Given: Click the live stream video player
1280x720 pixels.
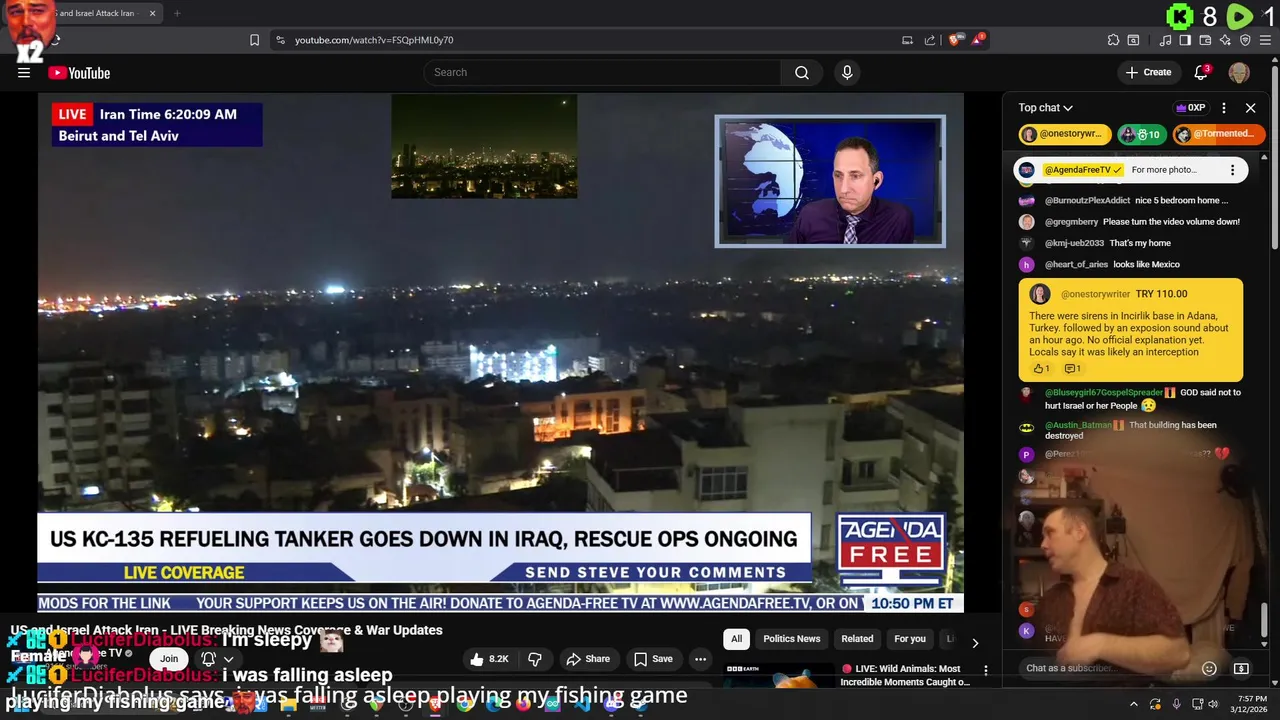Looking at the screenshot, I should (501, 352).
